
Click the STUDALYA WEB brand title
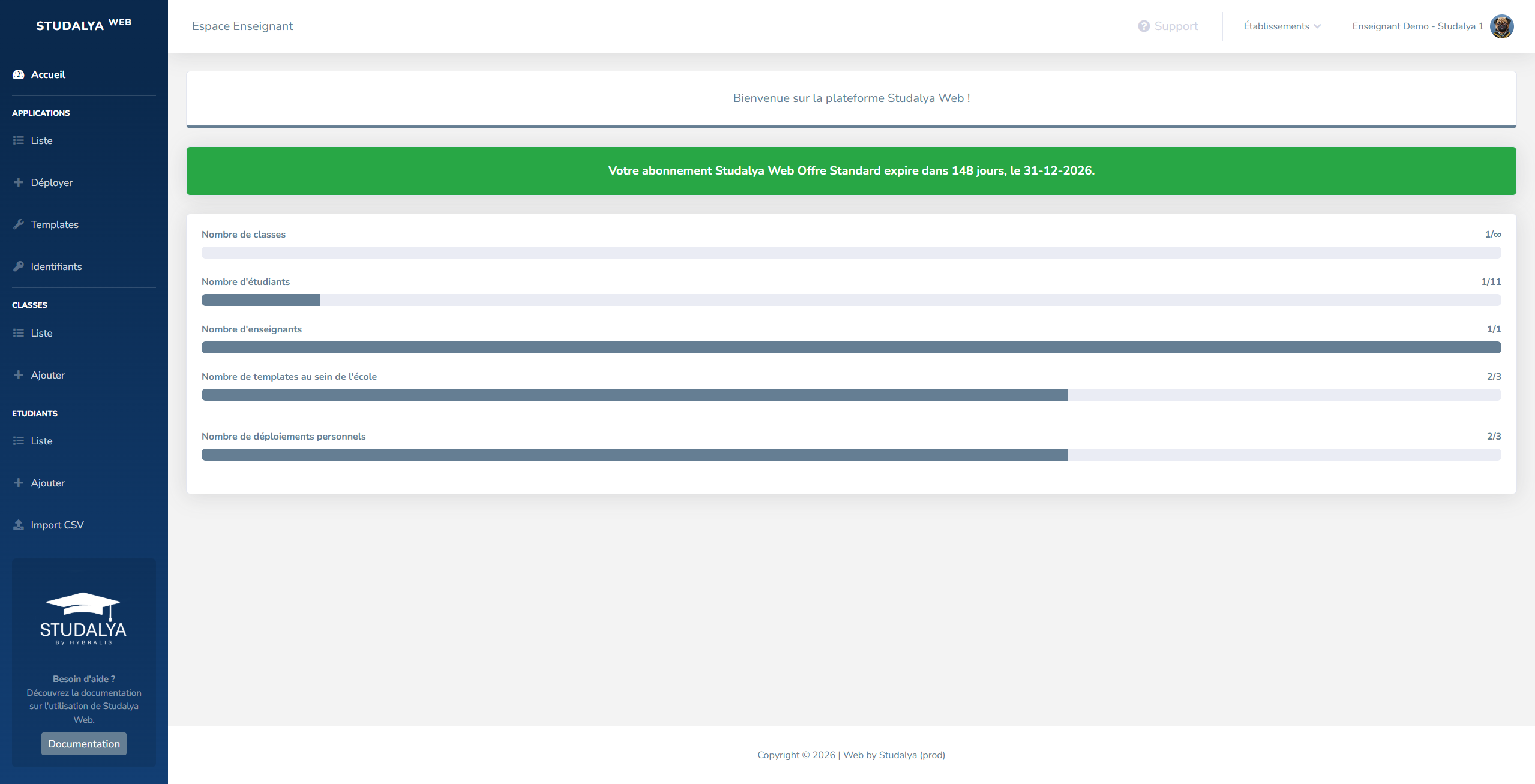[83, 25]
